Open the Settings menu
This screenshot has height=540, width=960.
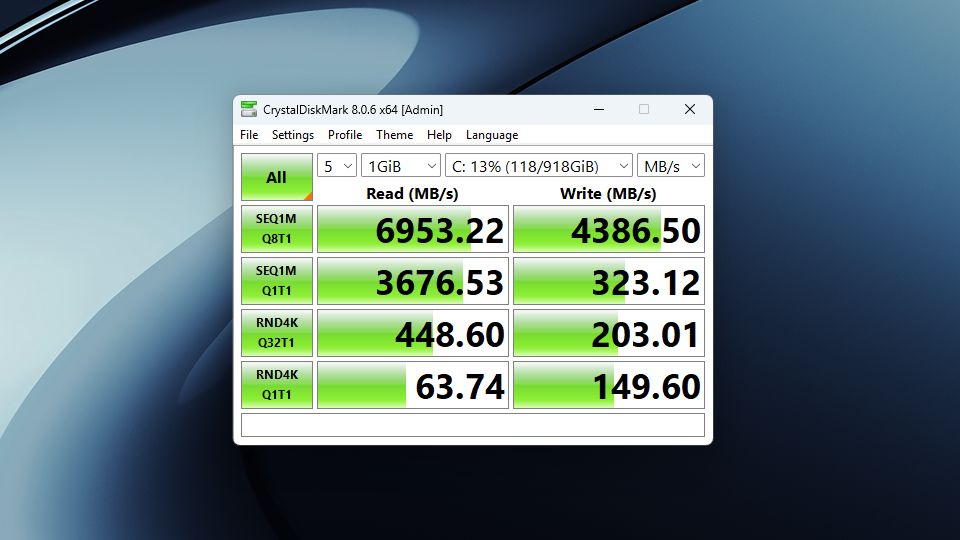tap(293, 135)
